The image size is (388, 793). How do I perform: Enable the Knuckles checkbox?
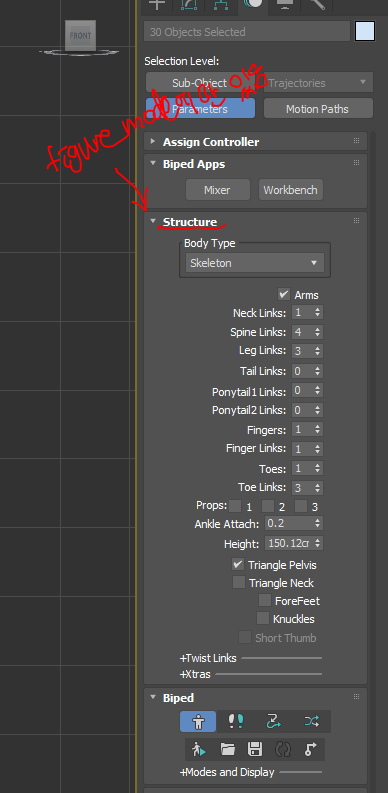tap(263, 618)
